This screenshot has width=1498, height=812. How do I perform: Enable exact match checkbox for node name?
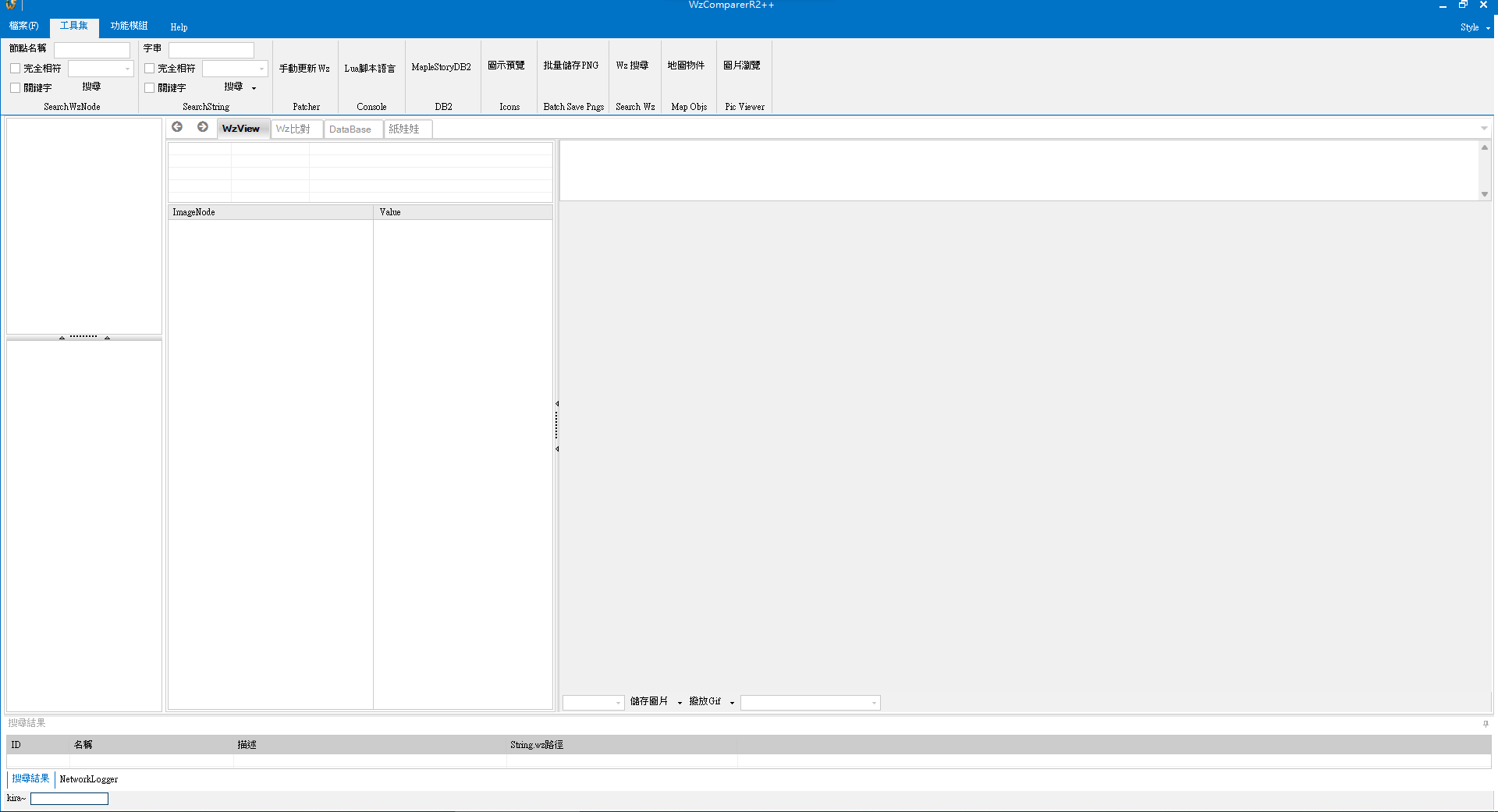[15, 69]
